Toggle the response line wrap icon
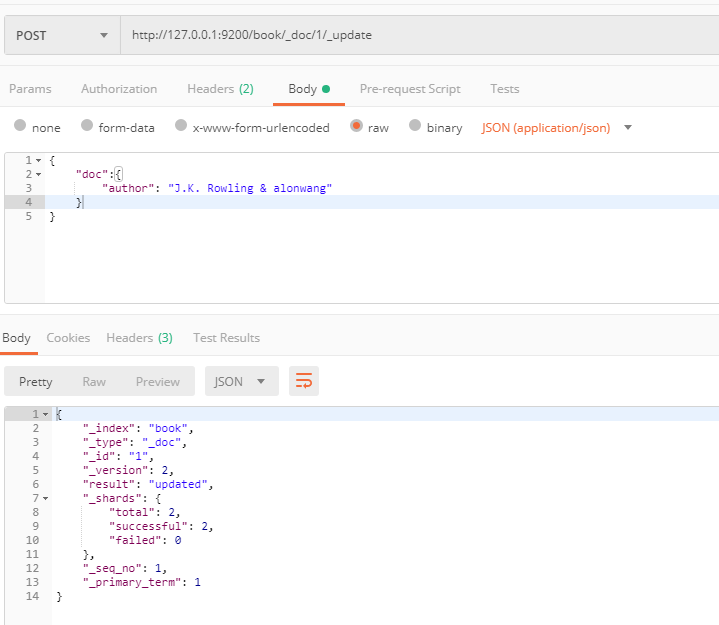 304,381
